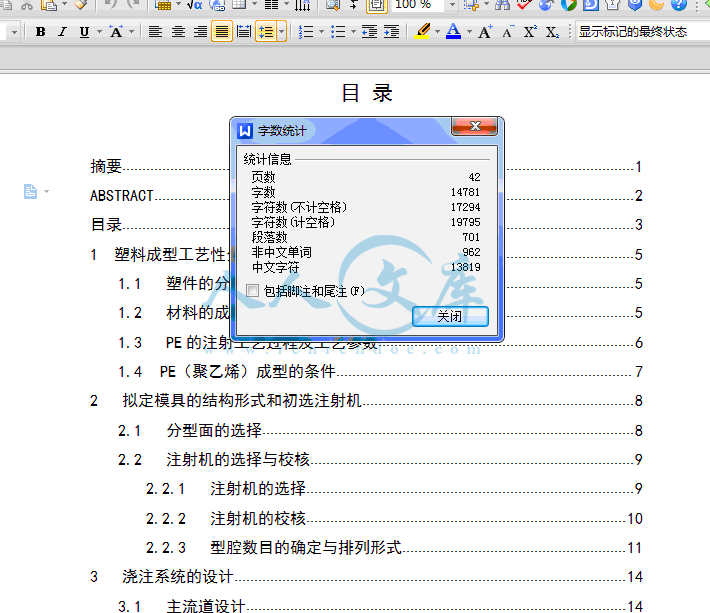The height and width of the screenshot is (613, 710).
Task: Click the document outline icon in margin
Action: coord(30,192)
